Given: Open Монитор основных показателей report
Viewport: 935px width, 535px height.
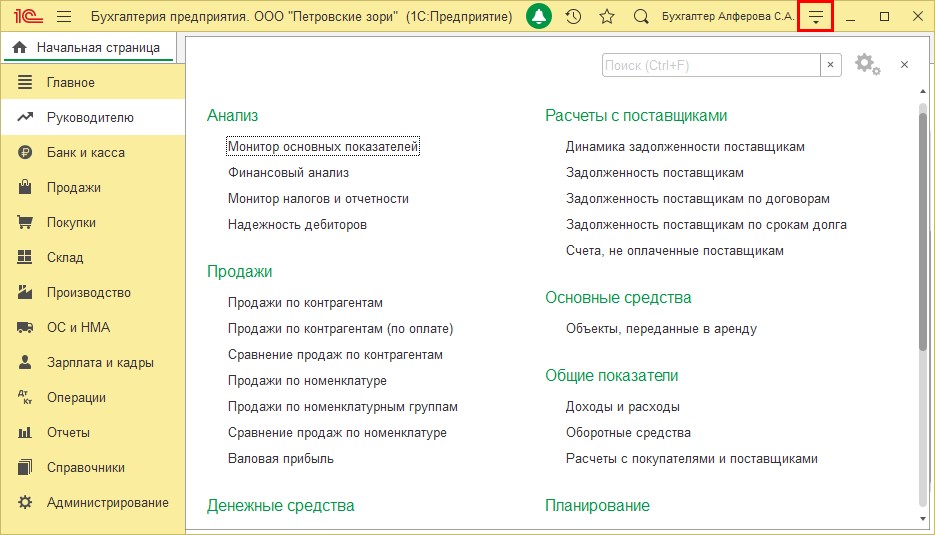Looking at the screenshot, I should point(323,147).
